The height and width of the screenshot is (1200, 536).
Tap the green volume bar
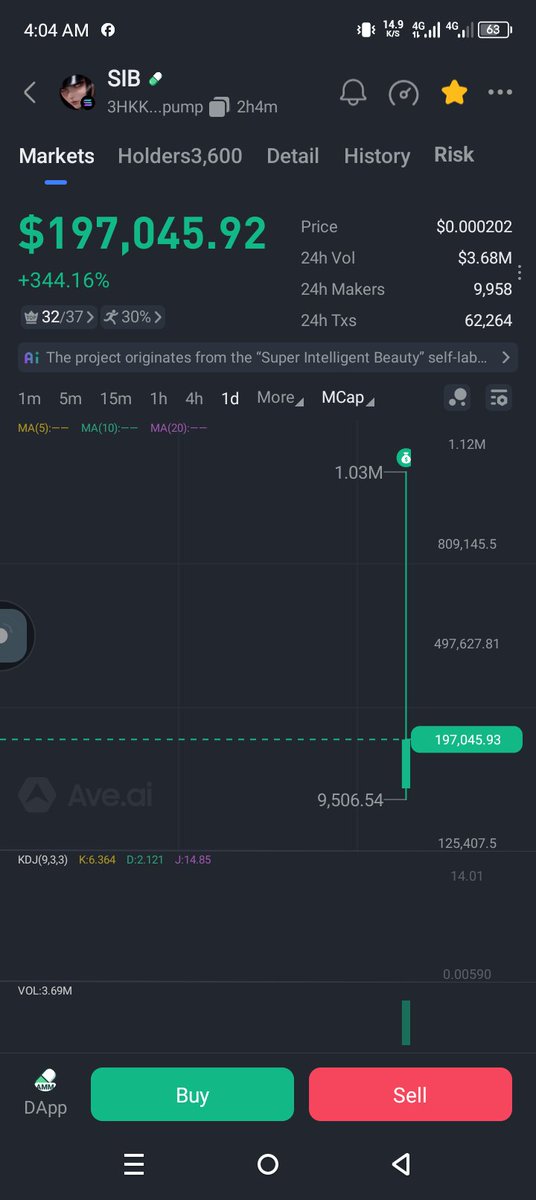coord(406,1023)
